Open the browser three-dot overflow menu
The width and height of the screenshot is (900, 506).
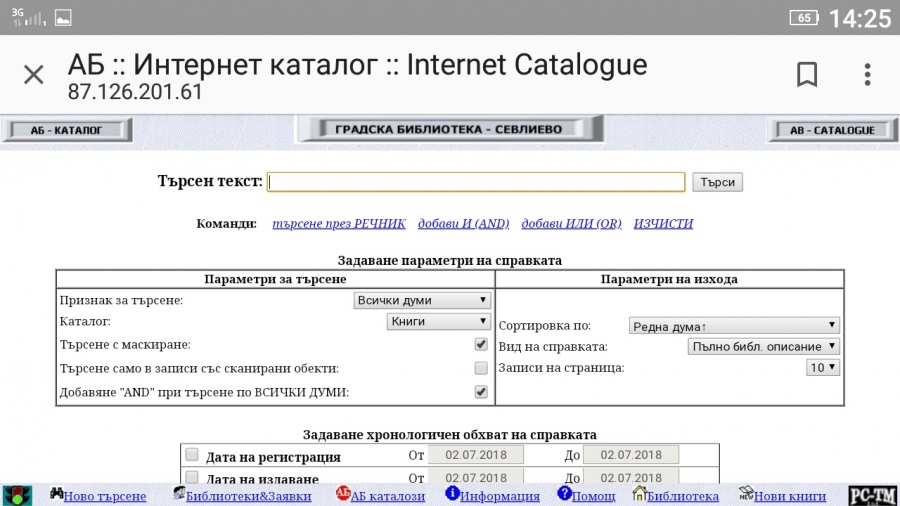pos(867,74)
